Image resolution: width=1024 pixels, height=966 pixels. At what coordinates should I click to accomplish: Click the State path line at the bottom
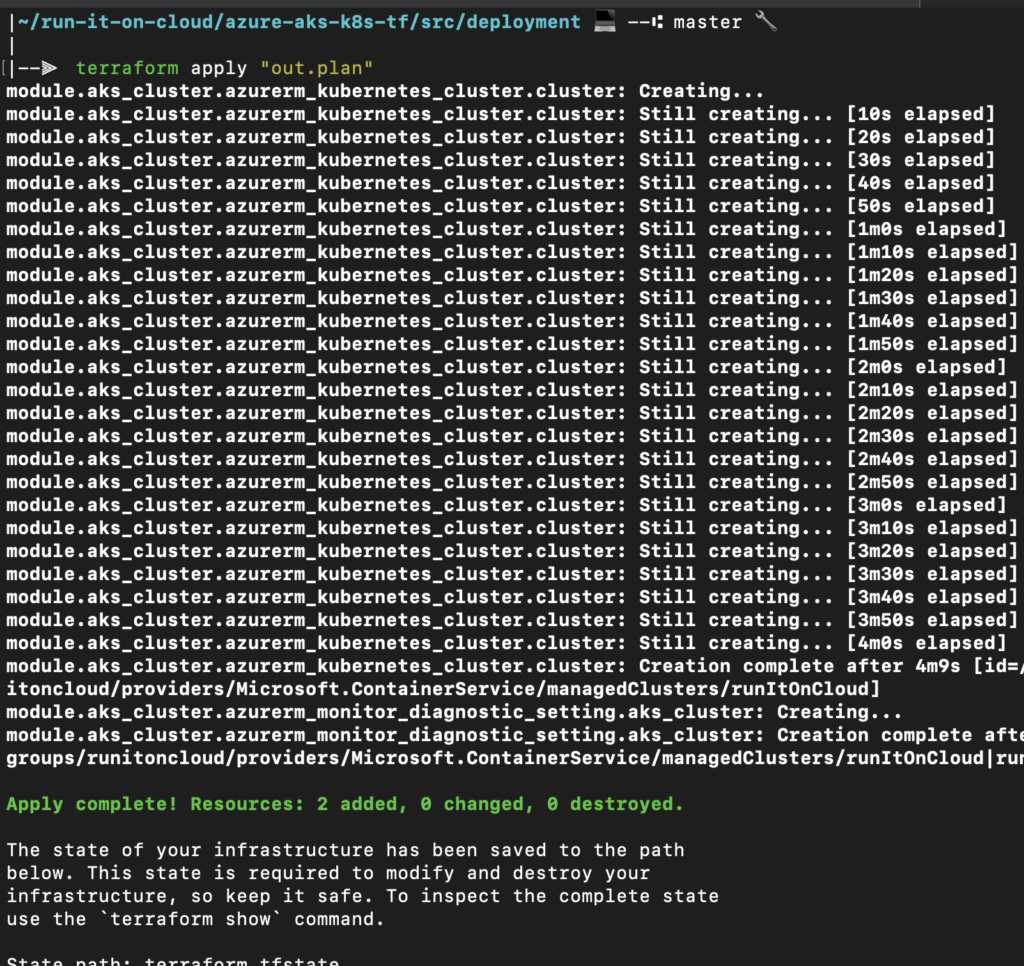[173, 960]
